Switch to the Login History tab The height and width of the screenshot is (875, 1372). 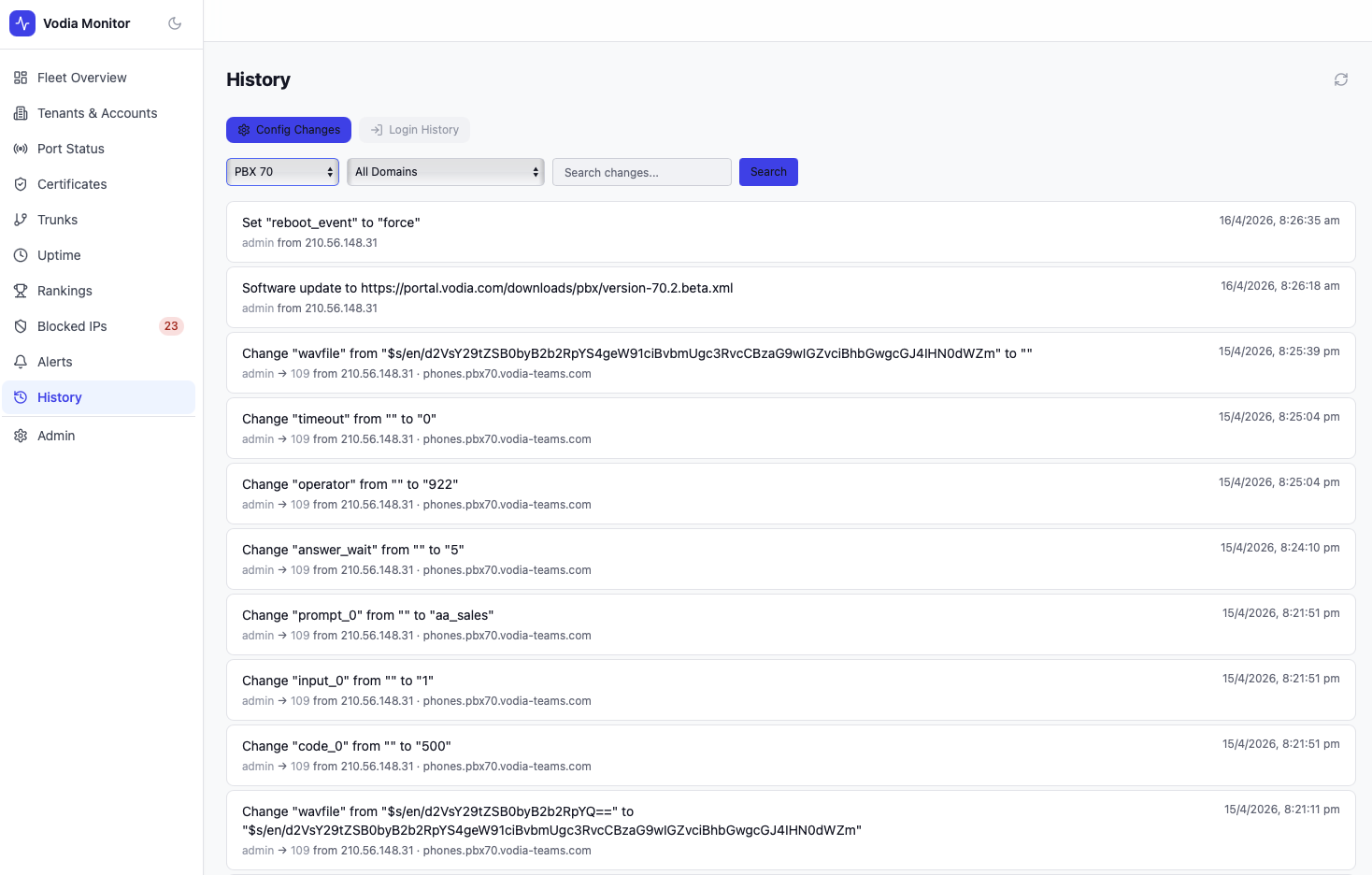coord(414,130)
